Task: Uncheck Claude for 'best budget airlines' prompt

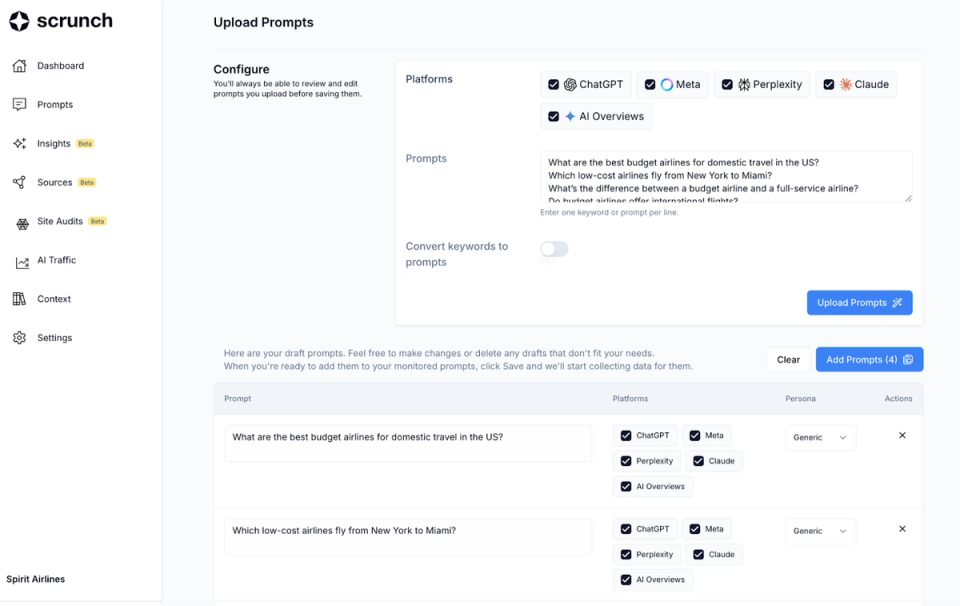Action: [x=699, y=461]
